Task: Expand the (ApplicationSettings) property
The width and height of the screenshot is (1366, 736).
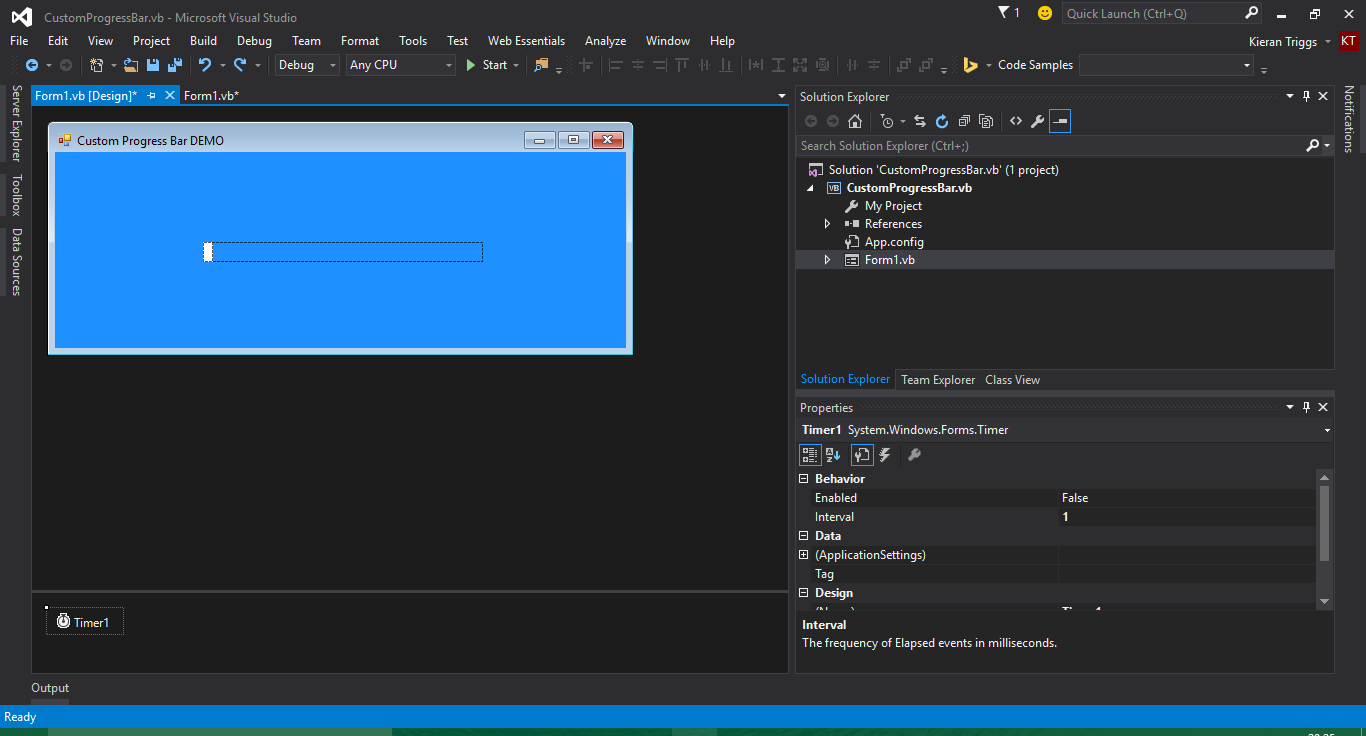Action: [804, 555]
